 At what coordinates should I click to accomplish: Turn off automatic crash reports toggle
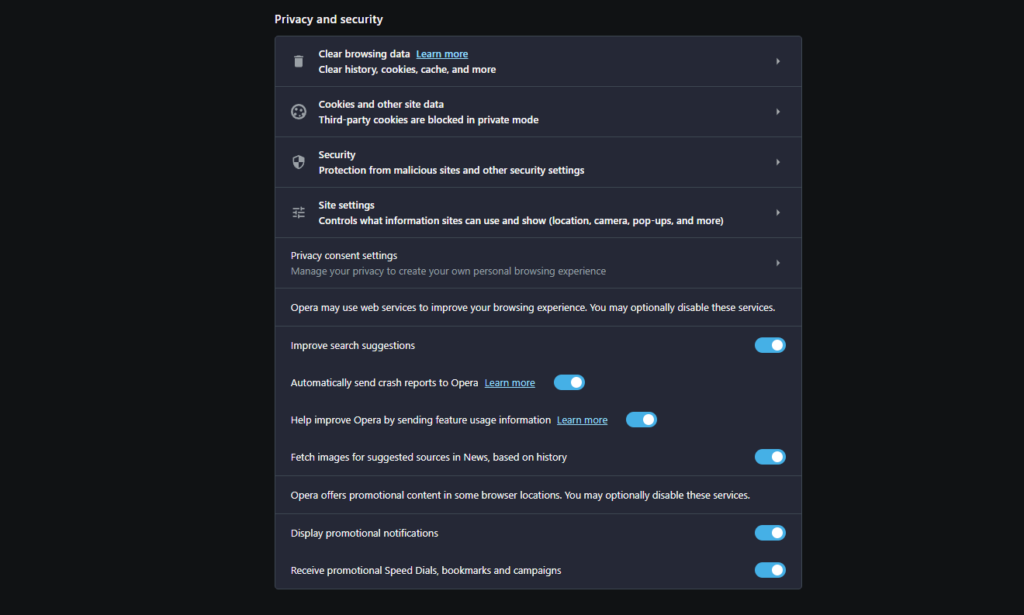[x=569, y=382]
